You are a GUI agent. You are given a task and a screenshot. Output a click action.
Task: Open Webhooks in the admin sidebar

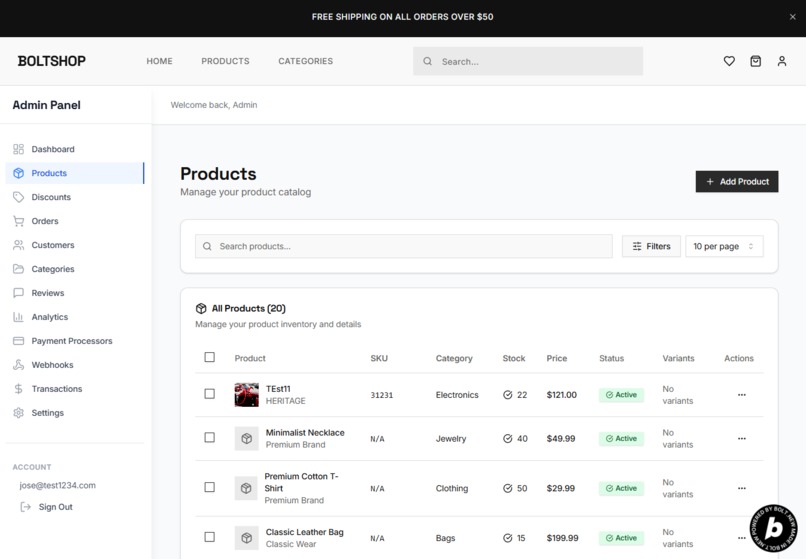tap(75, 365)
